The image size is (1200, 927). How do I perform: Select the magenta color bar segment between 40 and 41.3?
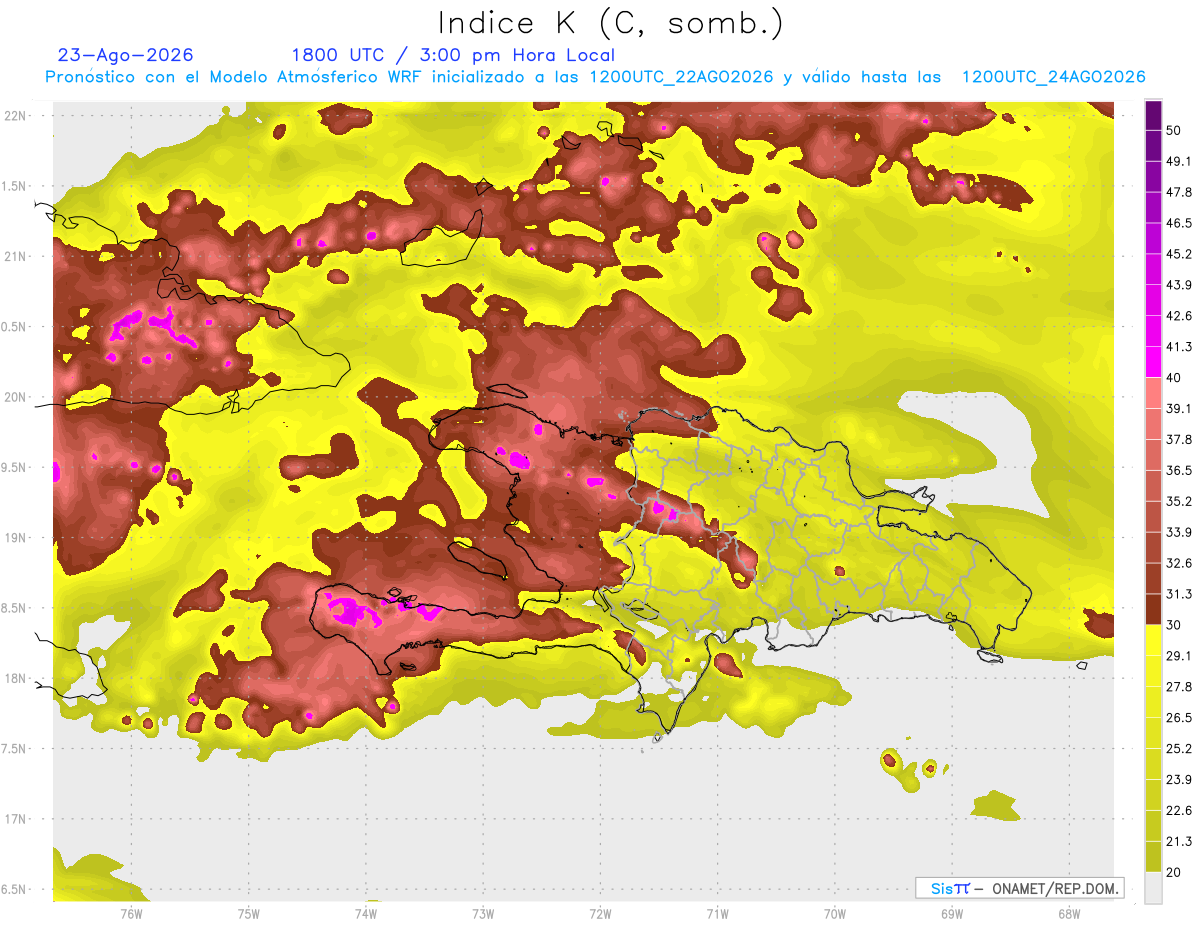click(1153, 362)
